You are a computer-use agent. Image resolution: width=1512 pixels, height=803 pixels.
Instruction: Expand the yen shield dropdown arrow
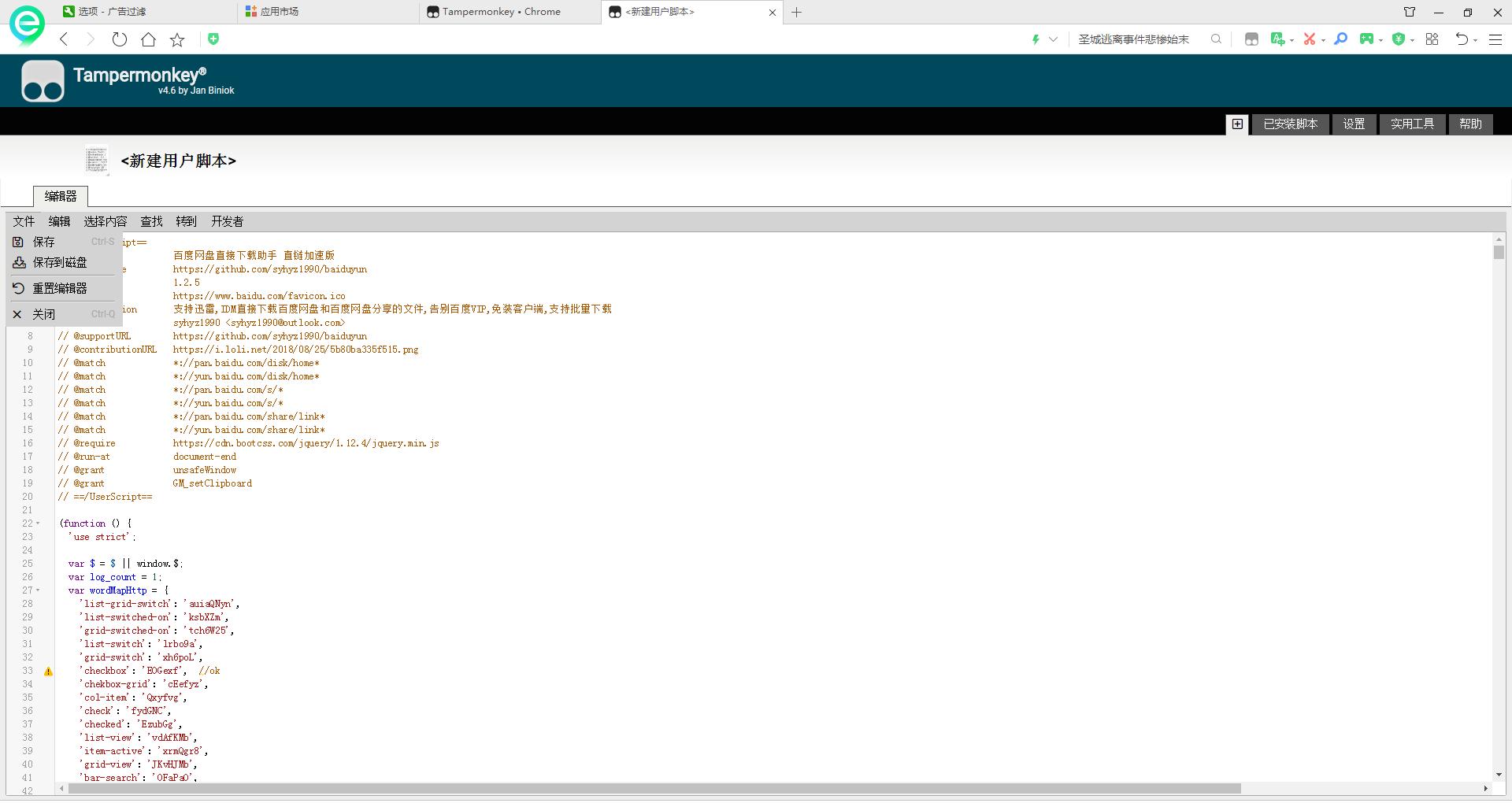pyautogui.click(x=1413, y=40)
